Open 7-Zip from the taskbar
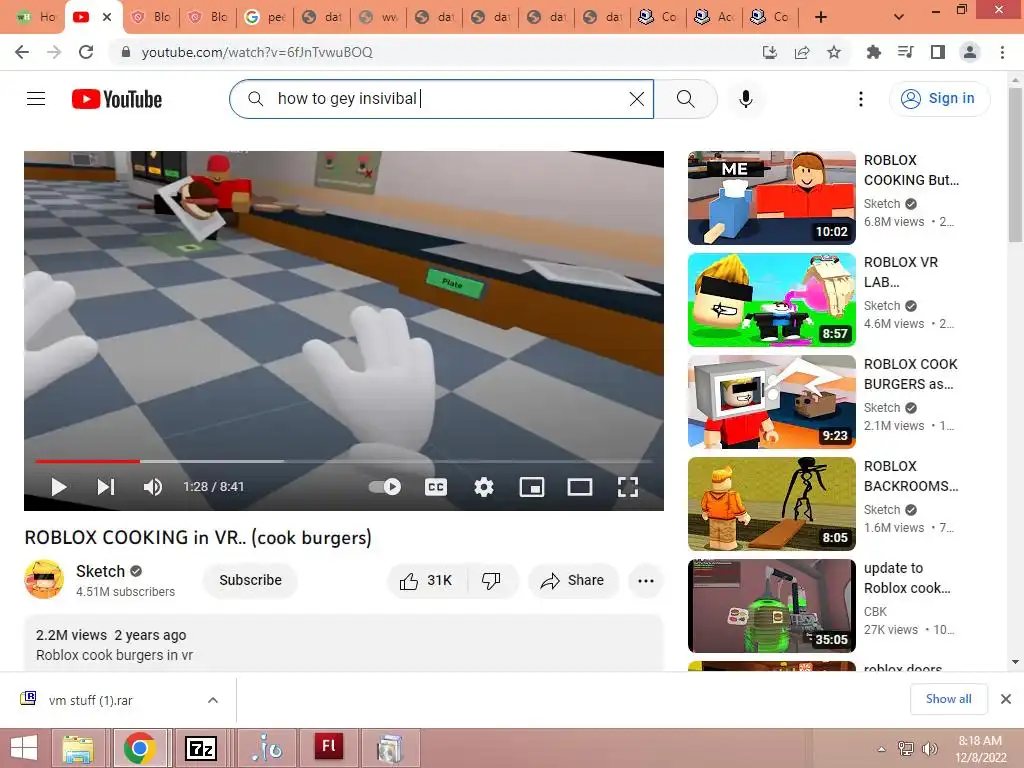1024x768 pixels. click(x=201, y=748)
